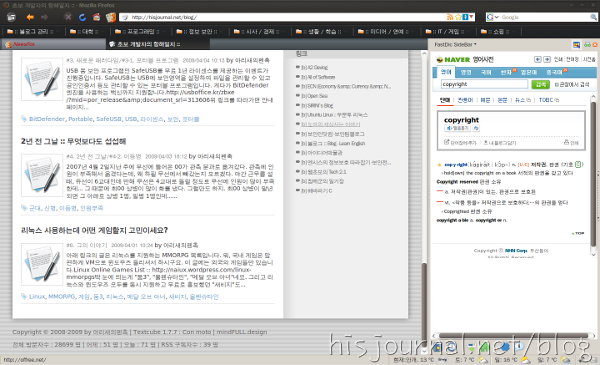
Task: Open the Google search engine selector dropdown
Action: point(492,17)
